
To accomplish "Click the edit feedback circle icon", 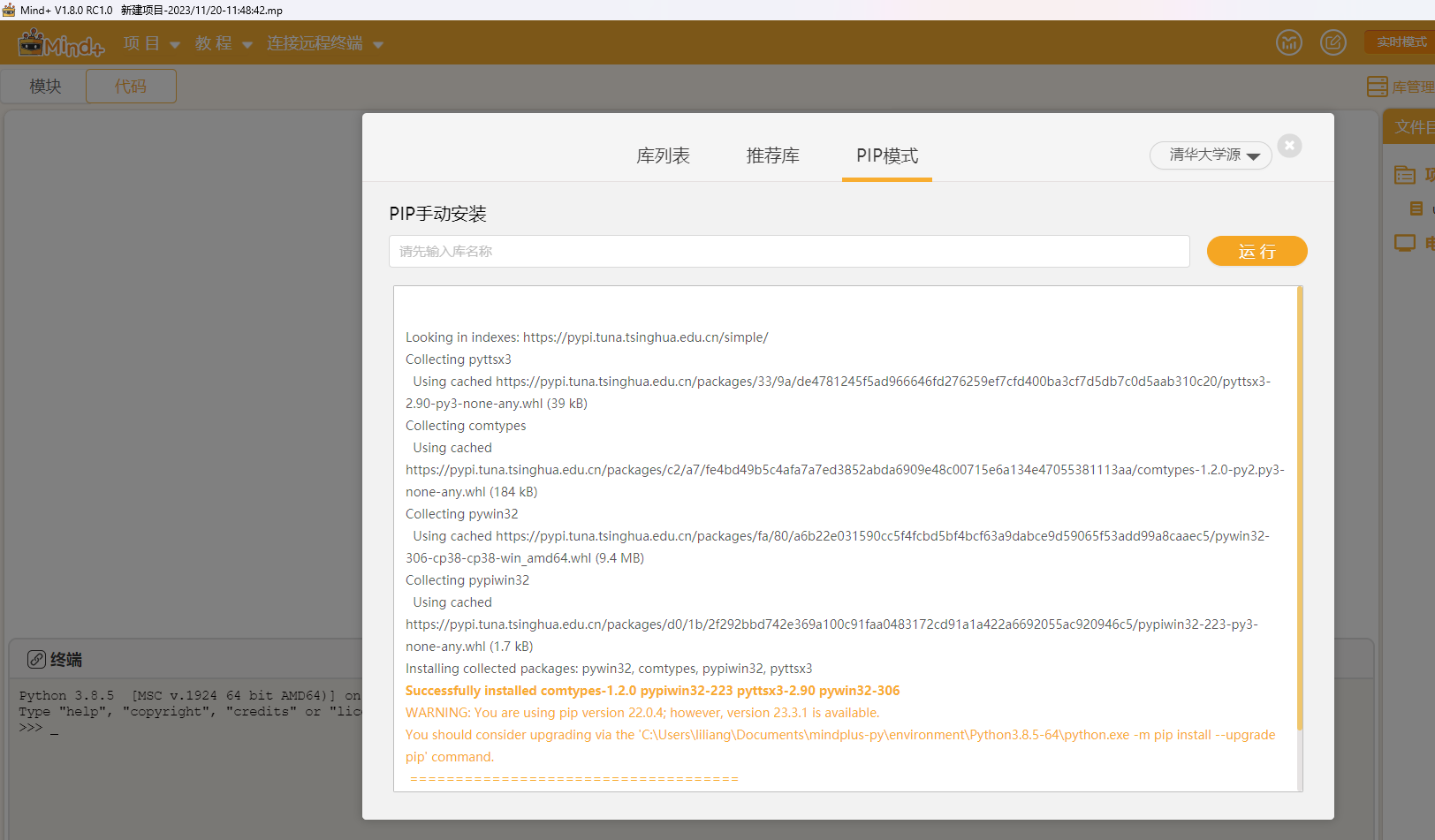I will 1333,42.
